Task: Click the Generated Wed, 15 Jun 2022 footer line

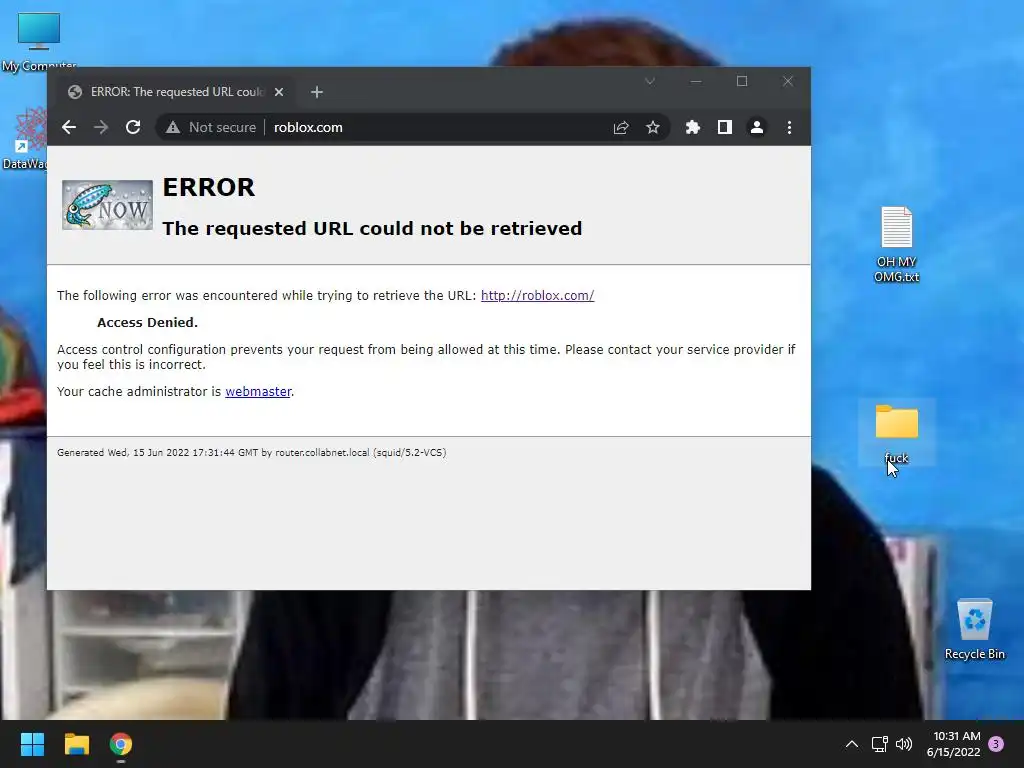Action: tap(251, 453)
